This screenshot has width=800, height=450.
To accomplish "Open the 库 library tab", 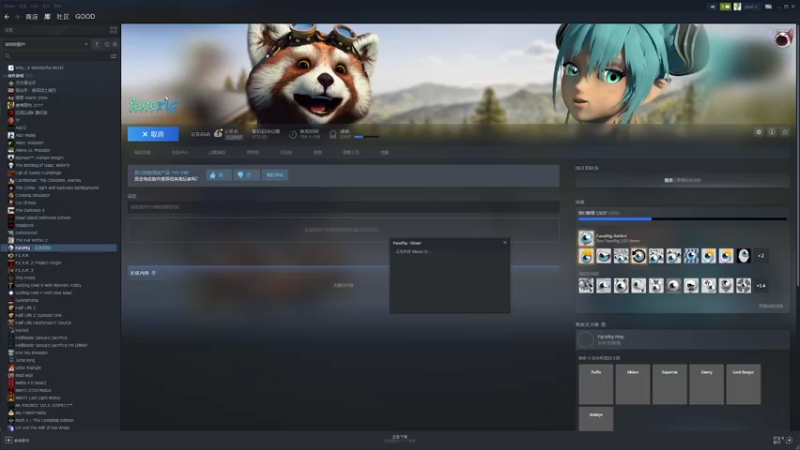I will coord(47,17).
